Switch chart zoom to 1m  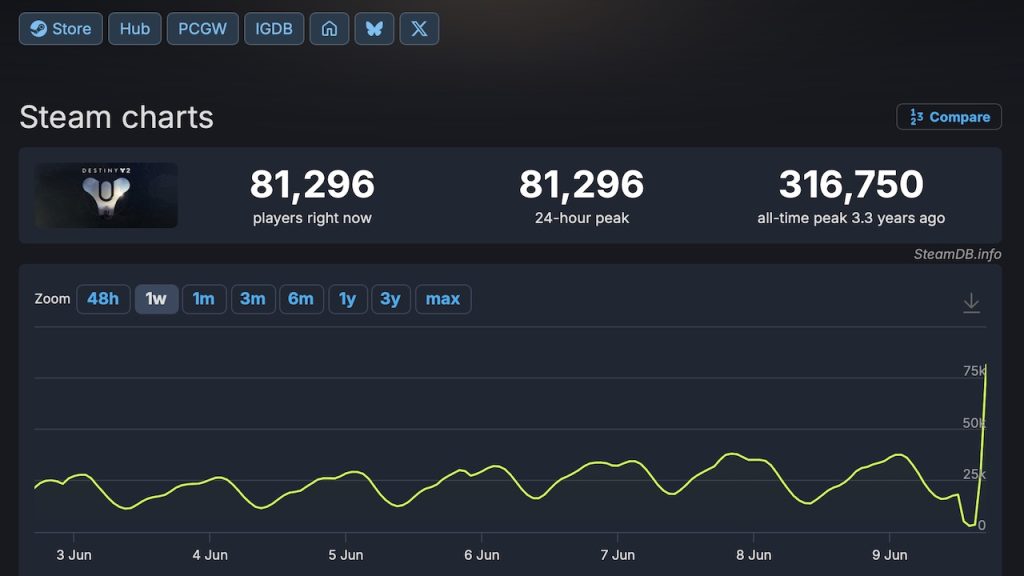[x=204, y=299]
